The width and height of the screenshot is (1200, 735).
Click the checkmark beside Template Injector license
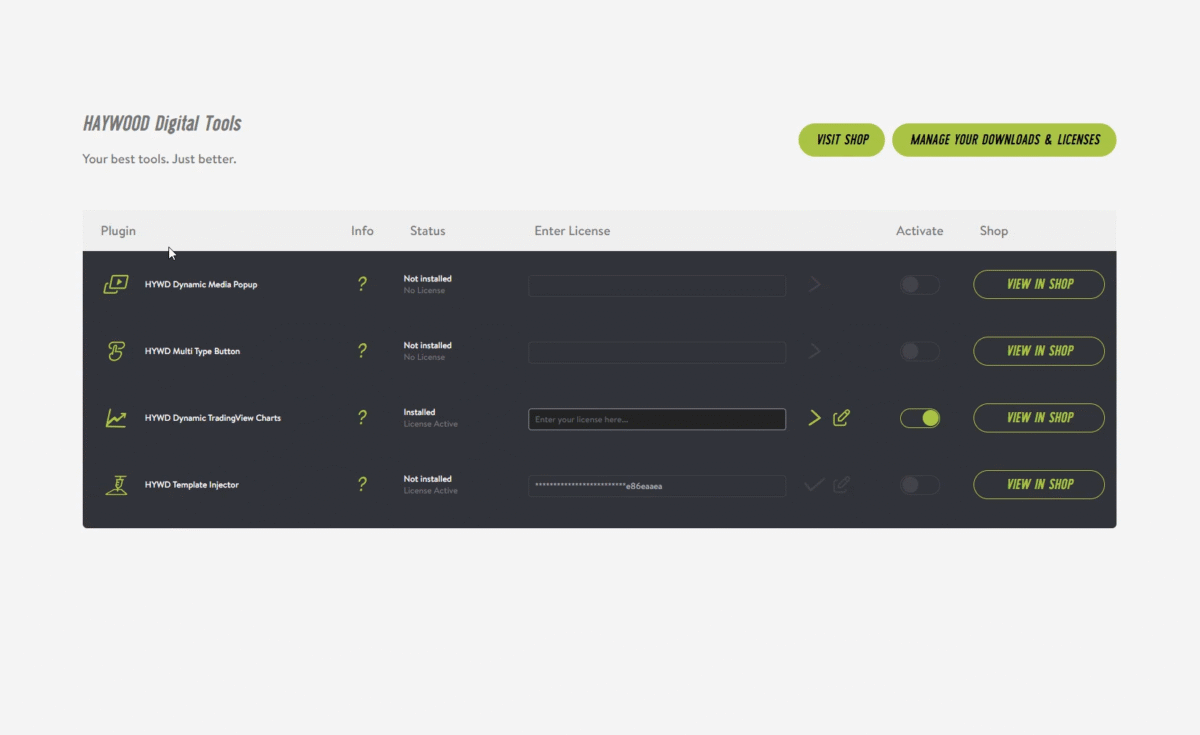813,485
